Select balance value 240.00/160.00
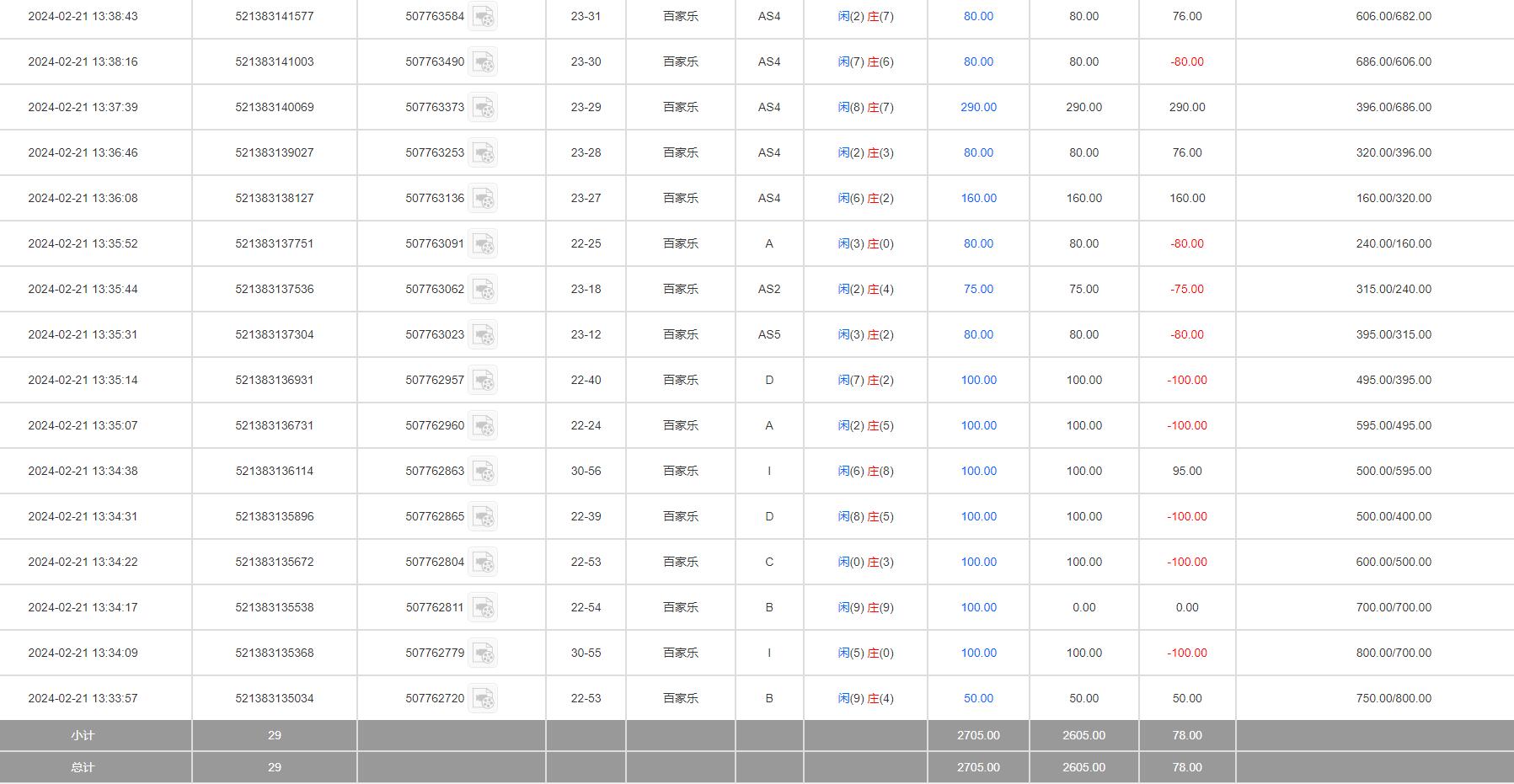This screenshot has width=1514, height=784. click(1394, 243)
